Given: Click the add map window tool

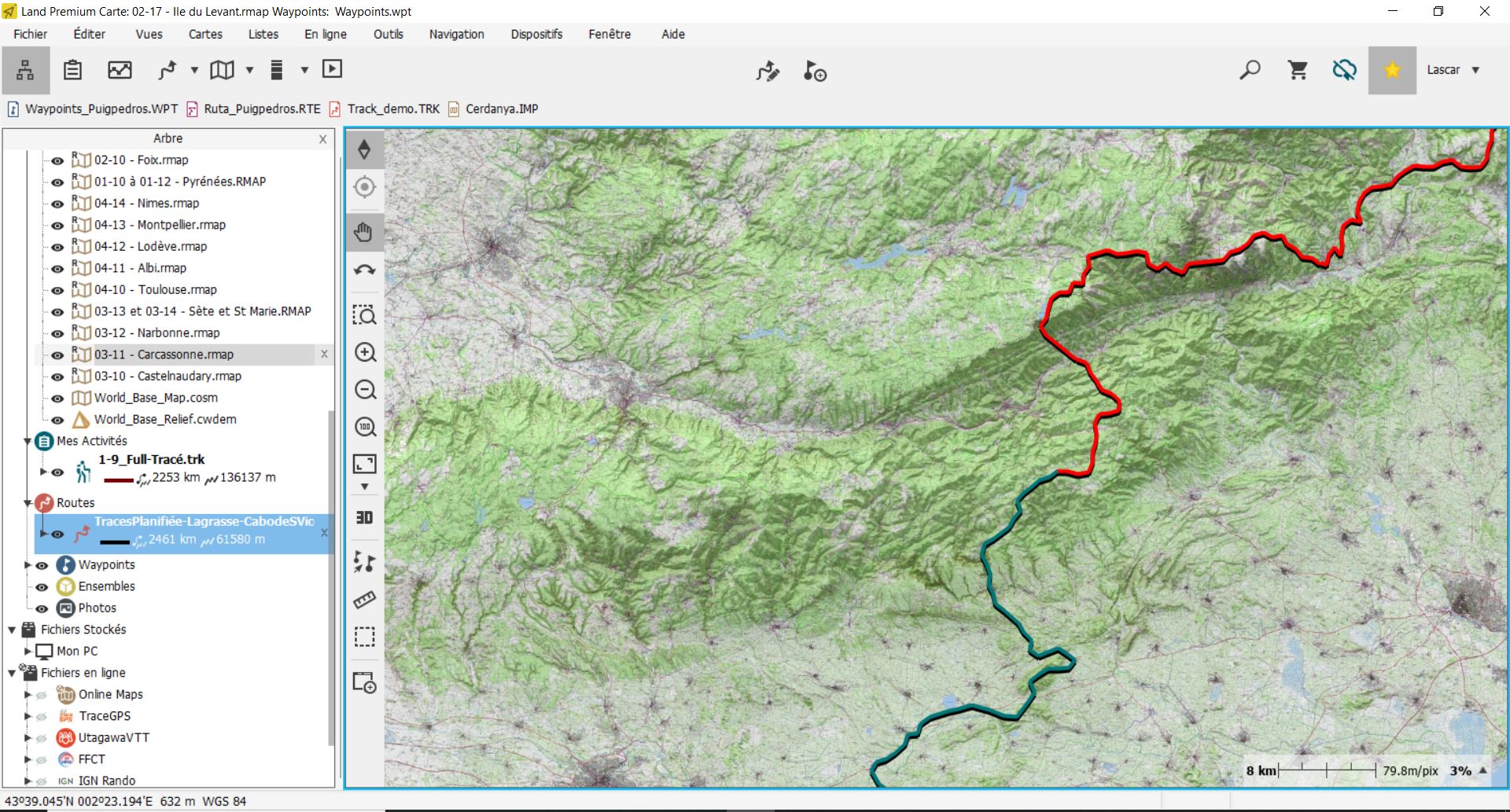Looking at the screenshot, I should pyautogui.click(x=365, y=682).
